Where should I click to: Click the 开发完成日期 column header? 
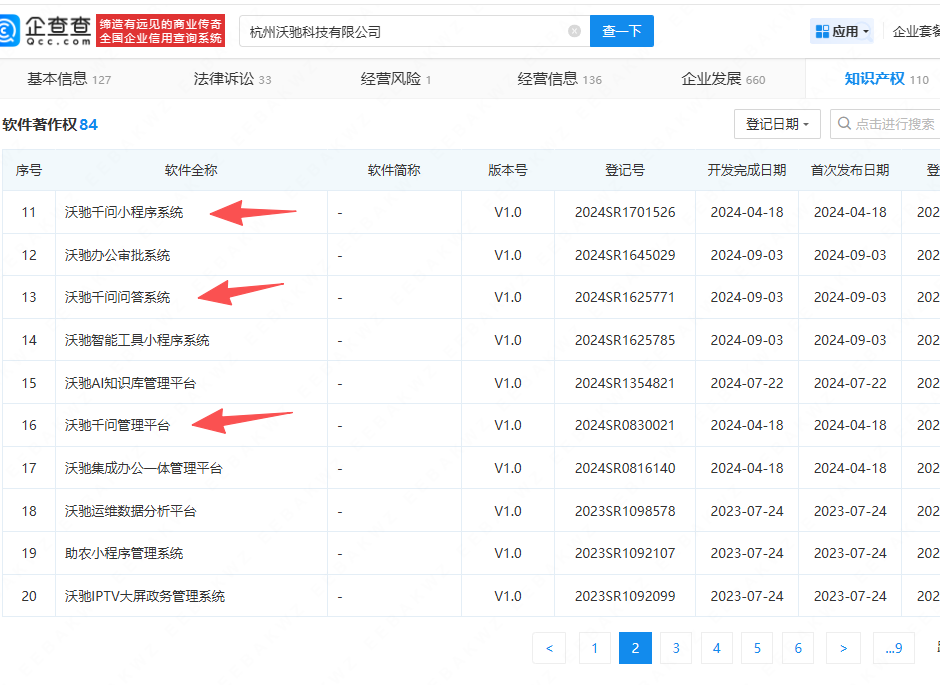(x=747, y=170)
